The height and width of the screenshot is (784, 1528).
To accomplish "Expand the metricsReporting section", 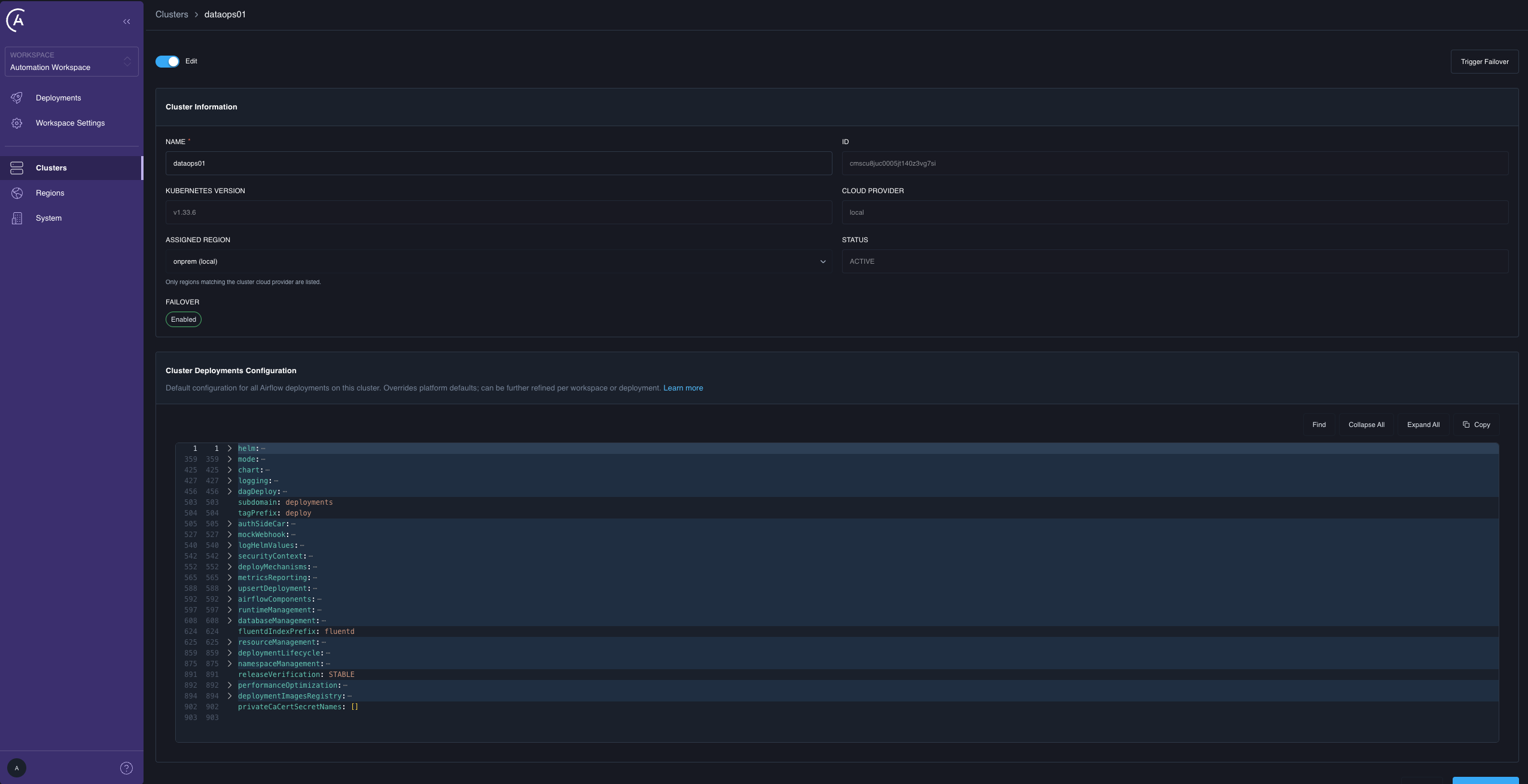I will point(230,578).
